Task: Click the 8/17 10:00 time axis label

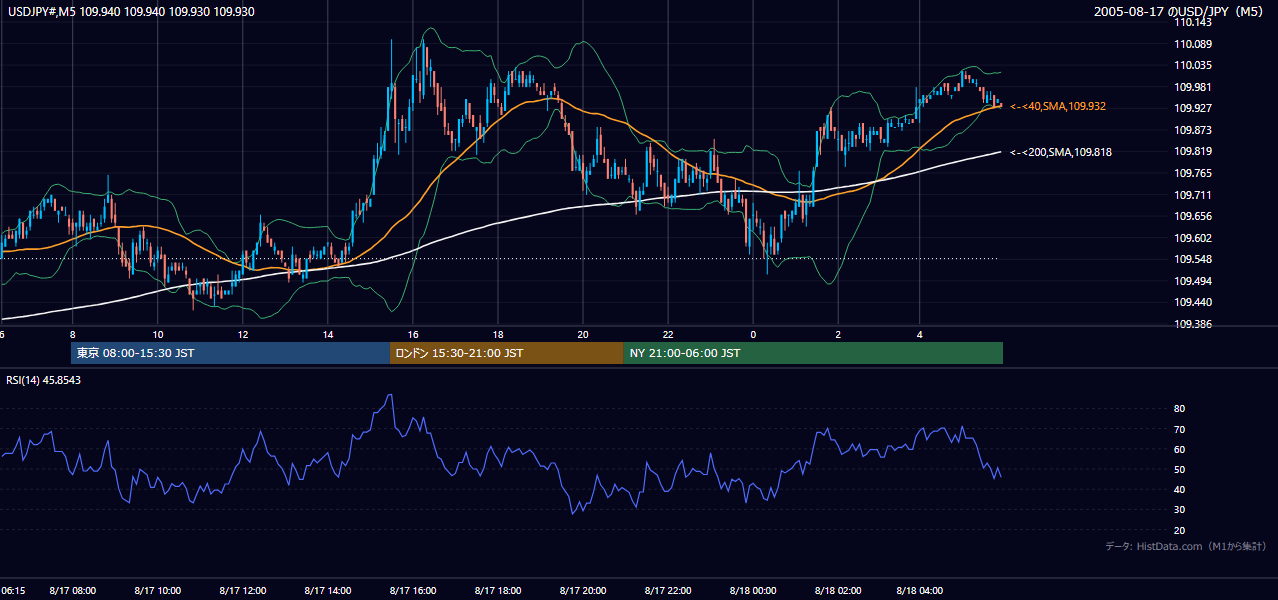Action: (158, 591)
